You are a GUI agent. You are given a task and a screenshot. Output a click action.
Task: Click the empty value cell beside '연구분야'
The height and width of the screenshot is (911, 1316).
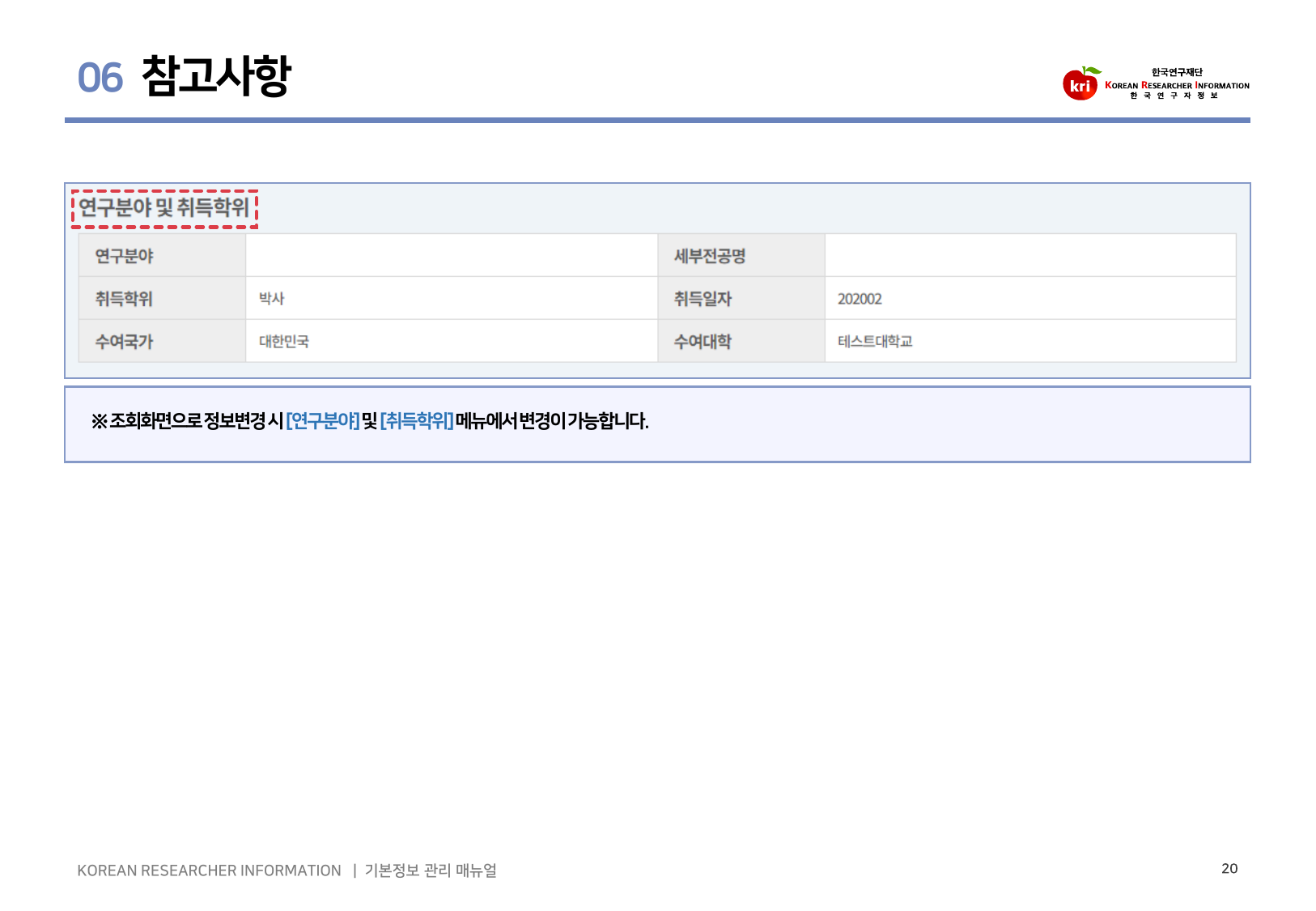tap(452, 256)
